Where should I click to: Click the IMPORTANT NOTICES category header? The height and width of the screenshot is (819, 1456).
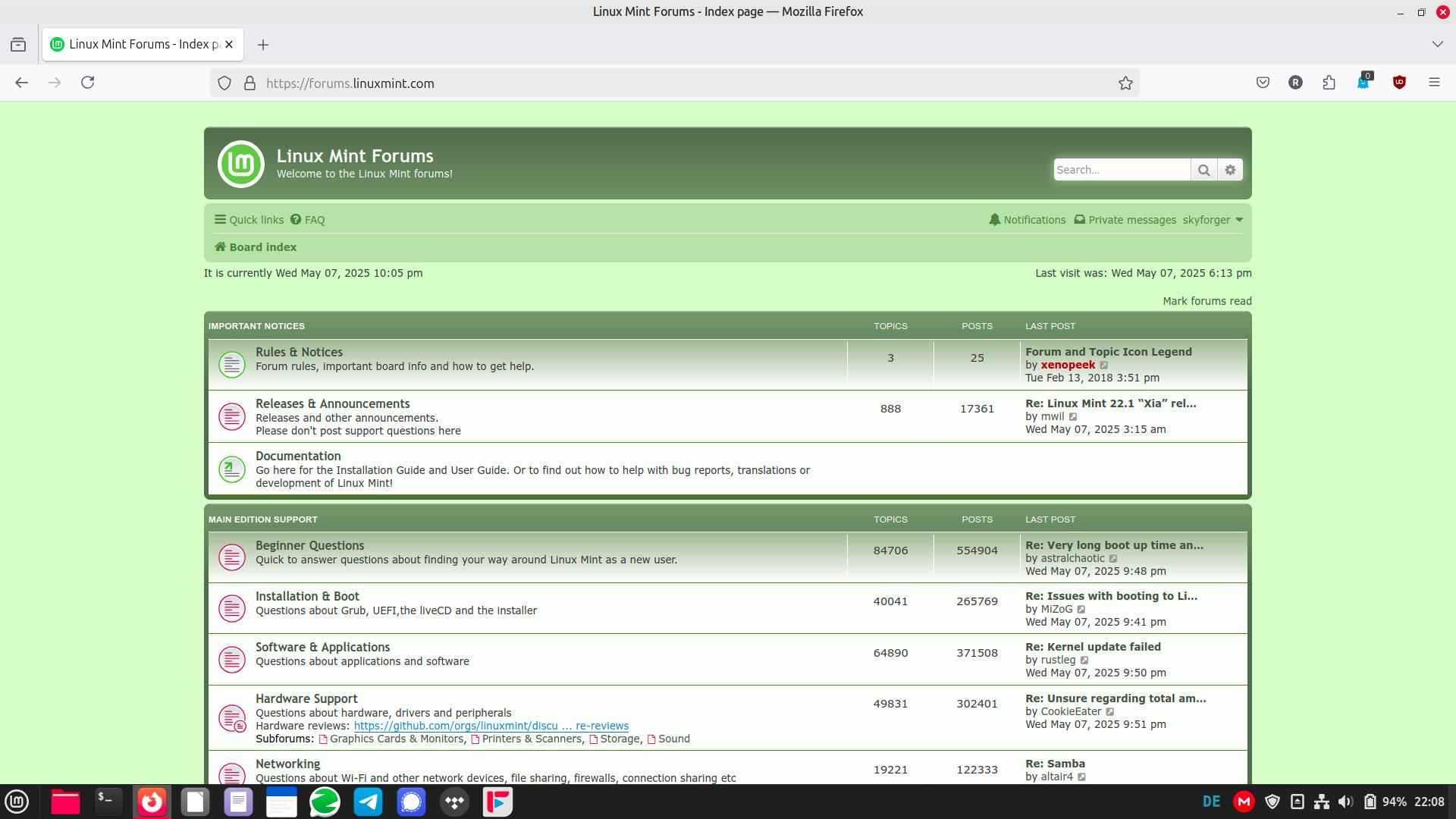256,326
